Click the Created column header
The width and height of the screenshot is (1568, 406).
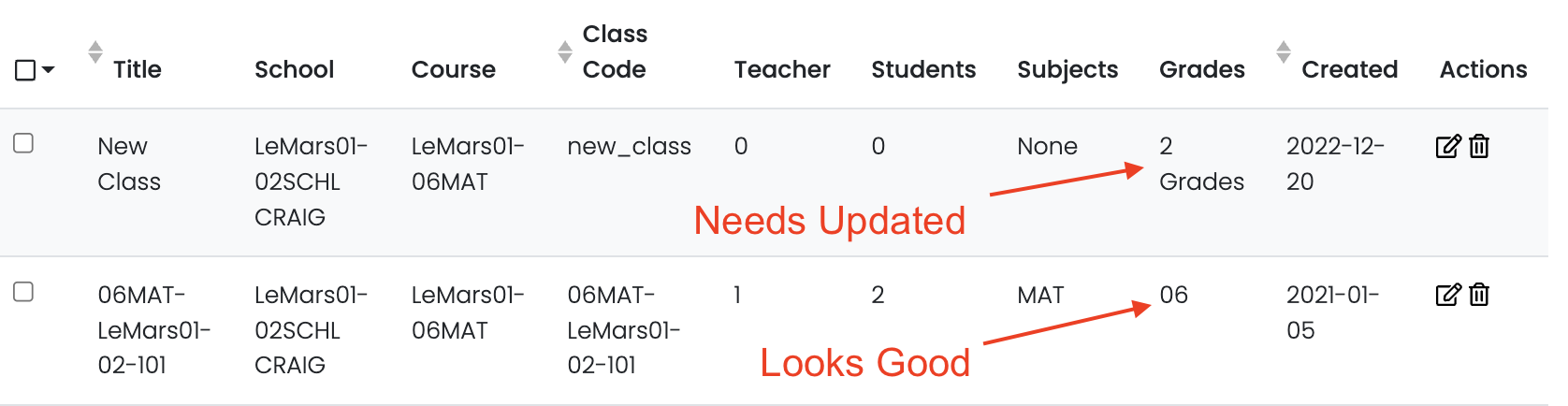click(x=1349, y=70)
